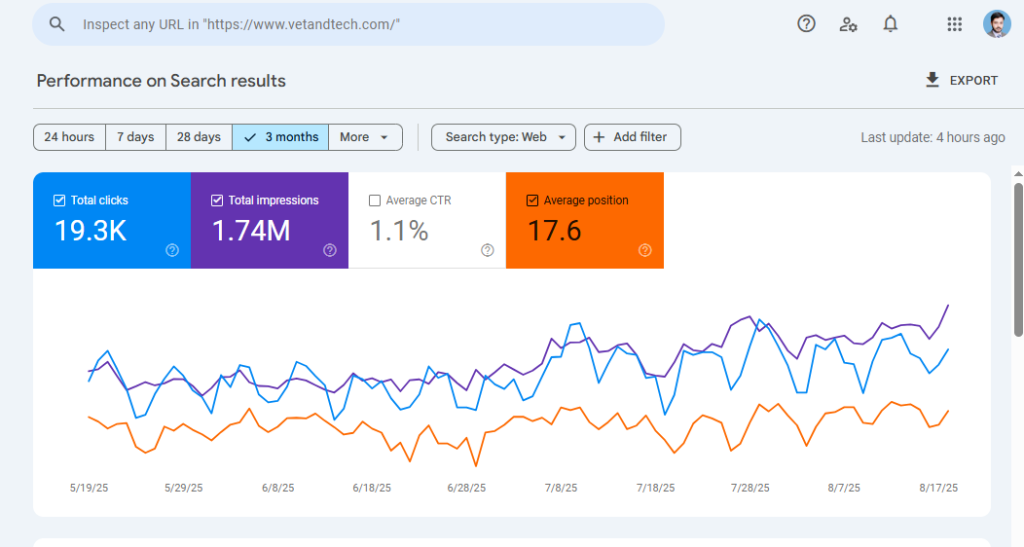View notifications bell icon
This screenshot has width=1024, height=547.
pyautogui.click(x=890, y=24)
